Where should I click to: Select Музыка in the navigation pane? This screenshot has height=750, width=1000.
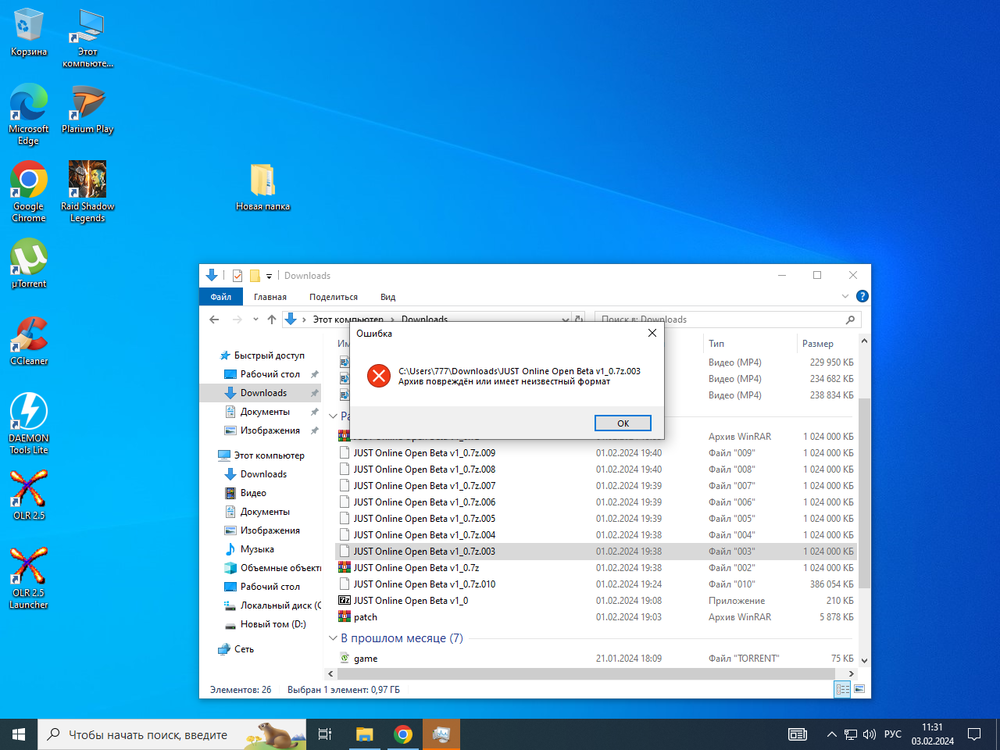coord(257,549)
